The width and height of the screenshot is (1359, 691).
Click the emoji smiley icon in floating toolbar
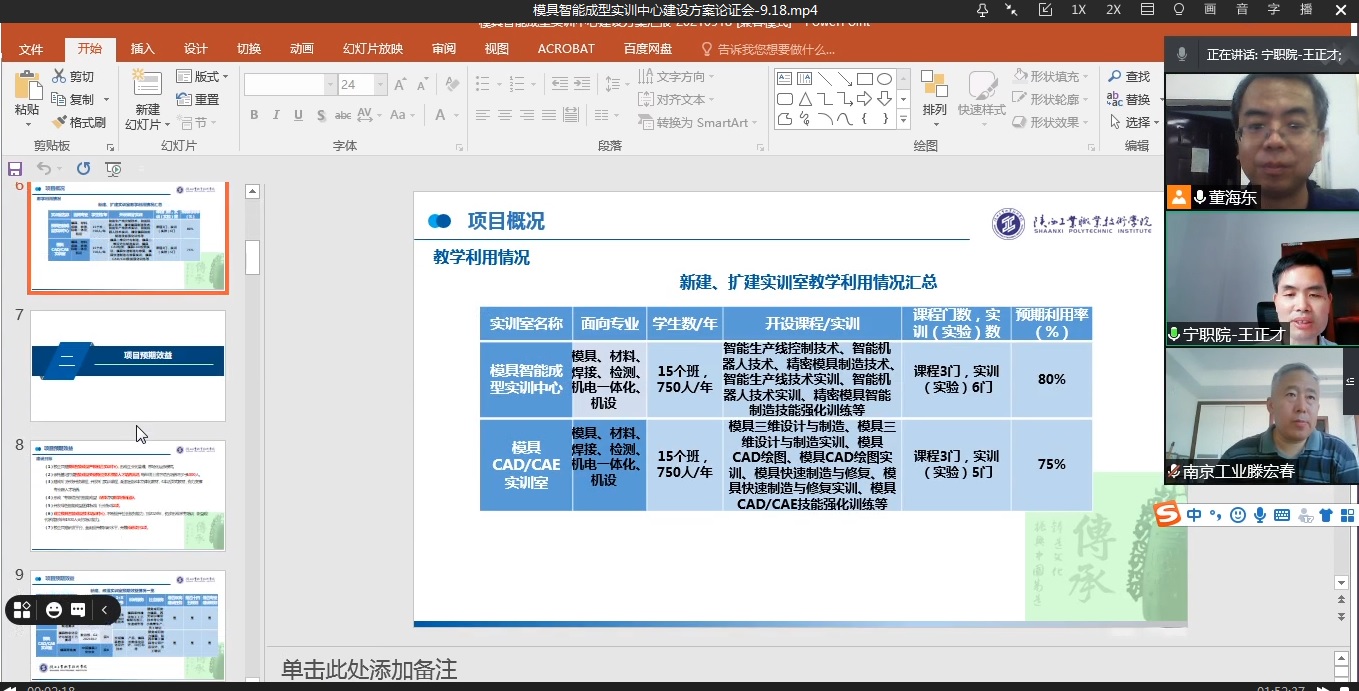tap(54, 609)
